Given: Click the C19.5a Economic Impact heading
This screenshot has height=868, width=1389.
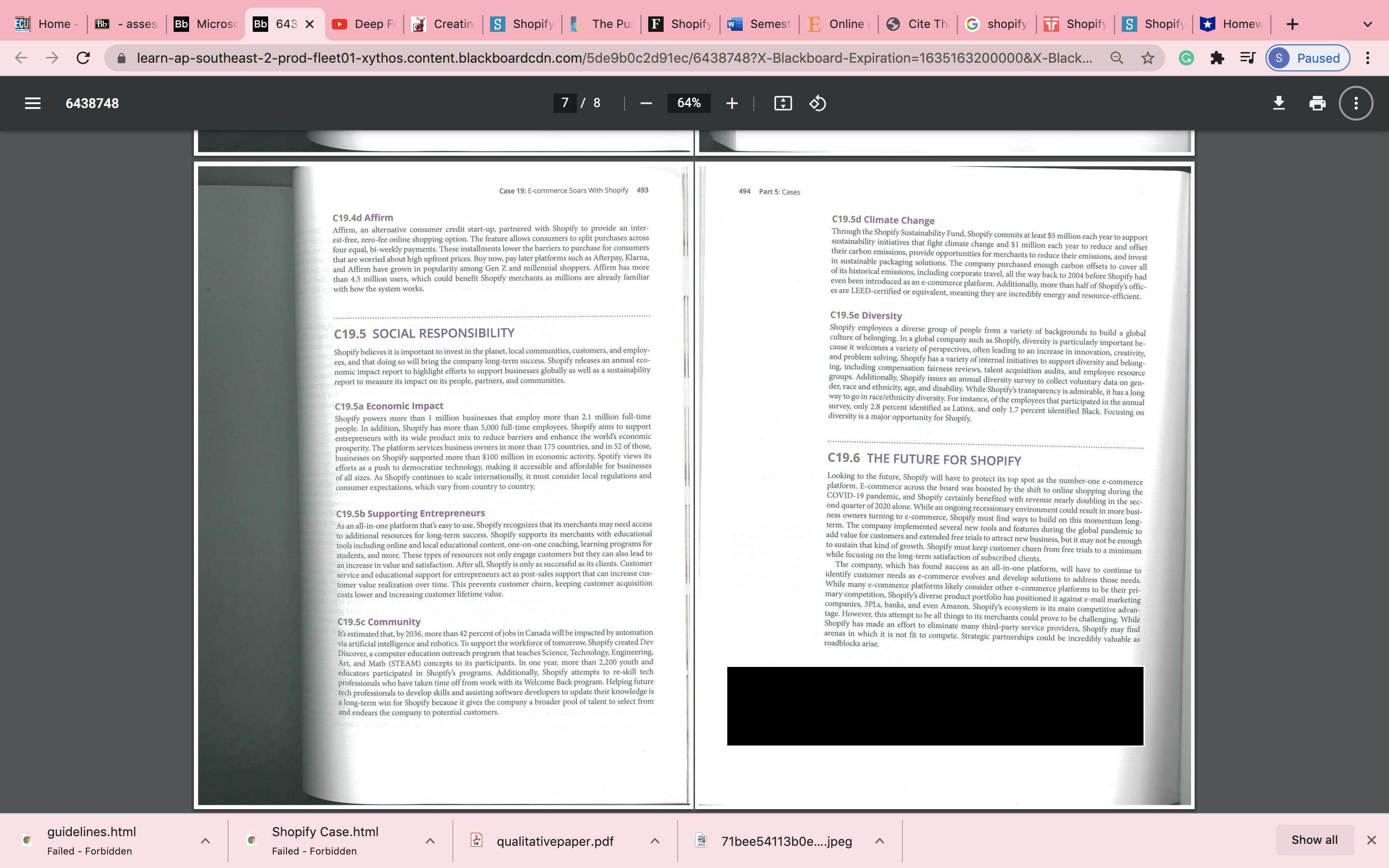Looking at the screenshot, I should tap(389, 406).
